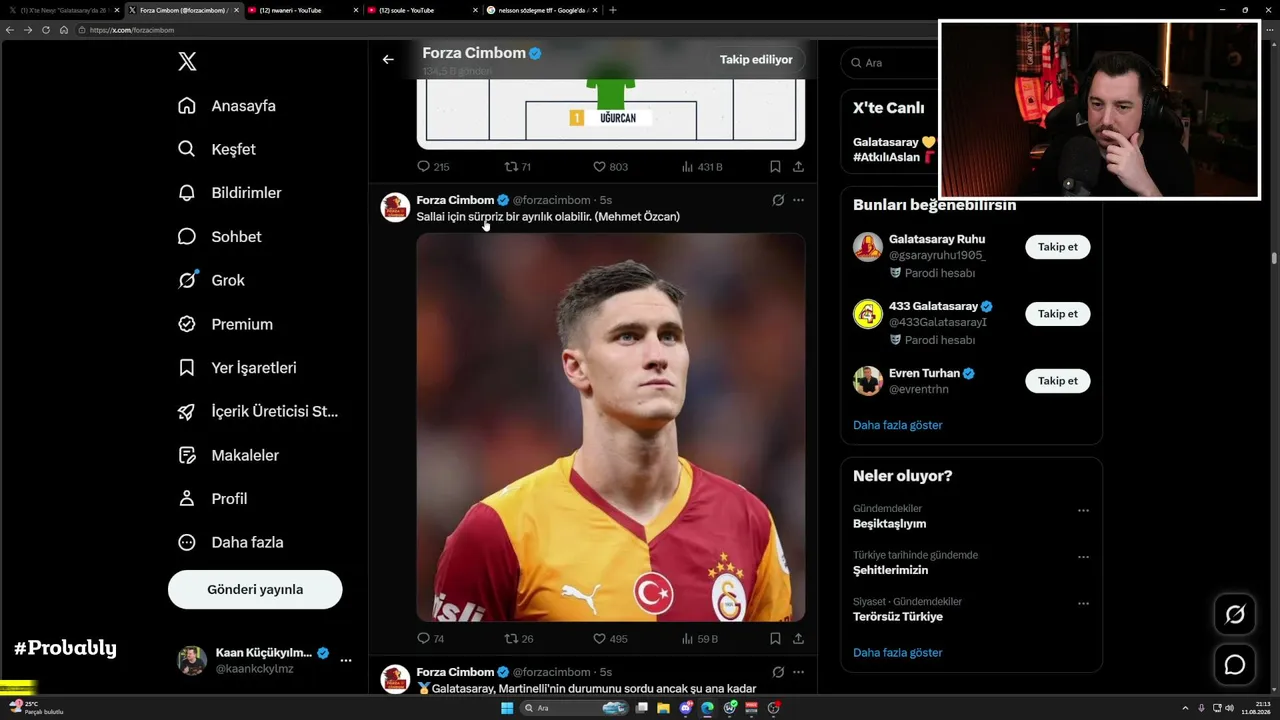The width and height of the screenshot is (1280, 720).
Task: Switch to the nelsson sözleşme tff Google tab
Action: (542, 10)
